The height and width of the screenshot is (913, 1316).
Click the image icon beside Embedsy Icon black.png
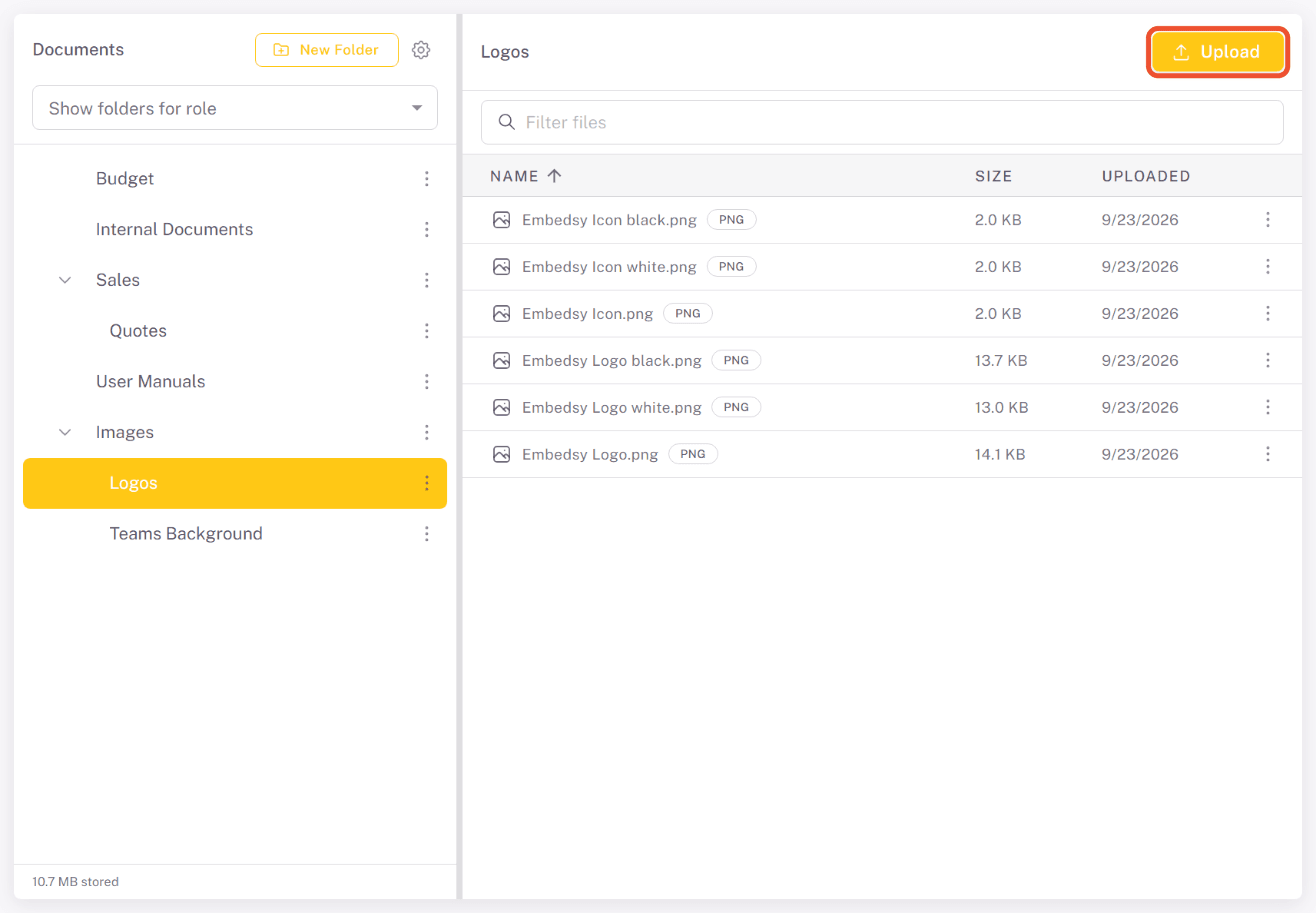click(502, 220)
